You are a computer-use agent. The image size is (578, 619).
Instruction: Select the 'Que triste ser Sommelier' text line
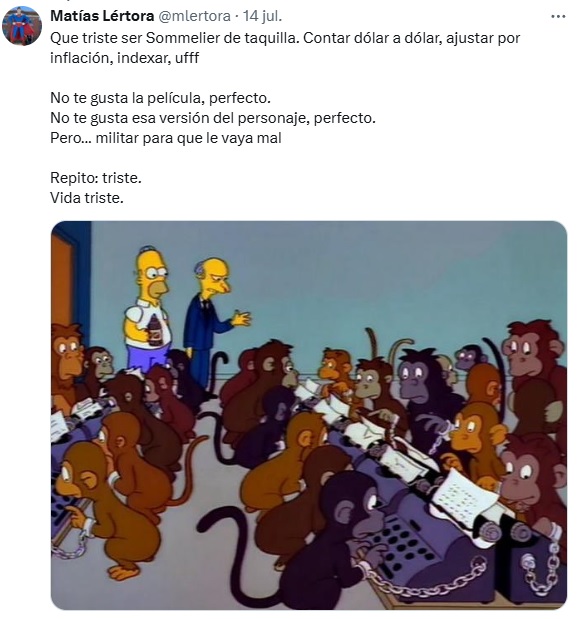285,38
